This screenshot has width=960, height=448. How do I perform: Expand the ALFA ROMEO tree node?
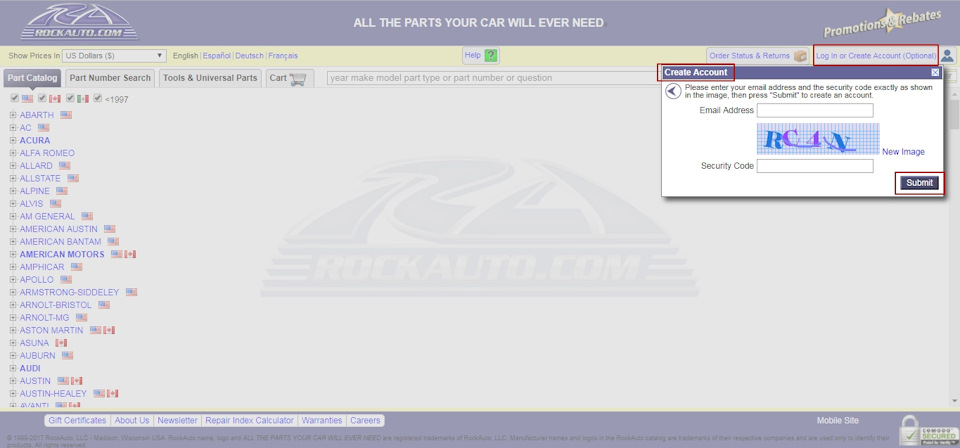[x=13, y=153]
